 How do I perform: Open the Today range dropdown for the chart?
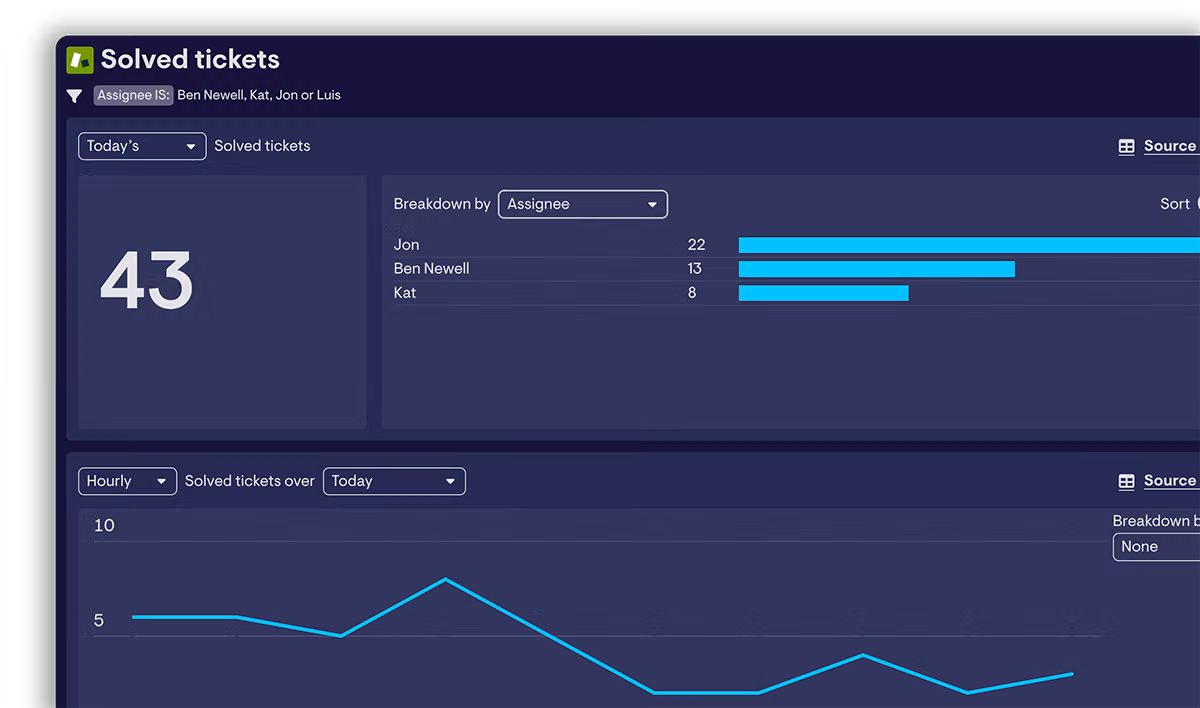click(394, 481)
